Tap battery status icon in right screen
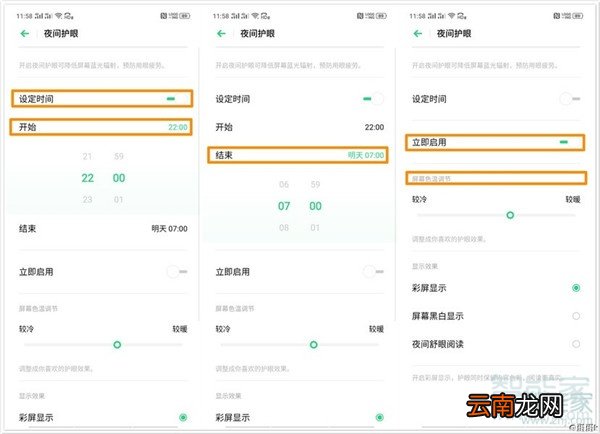600x434 pixels. coord(578,16)
